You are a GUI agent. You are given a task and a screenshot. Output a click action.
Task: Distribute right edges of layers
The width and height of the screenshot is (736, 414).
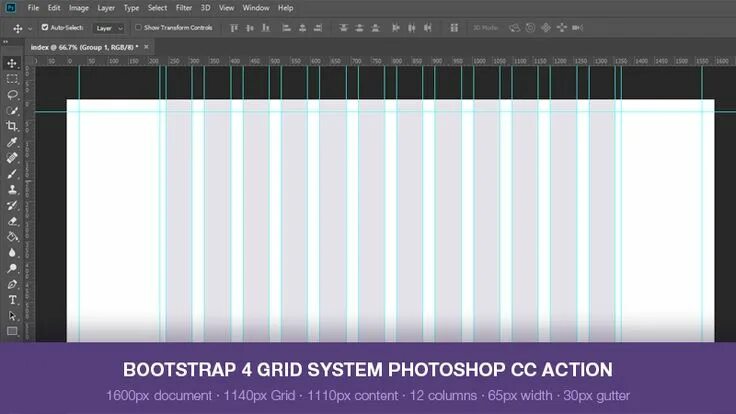[428, 28]
